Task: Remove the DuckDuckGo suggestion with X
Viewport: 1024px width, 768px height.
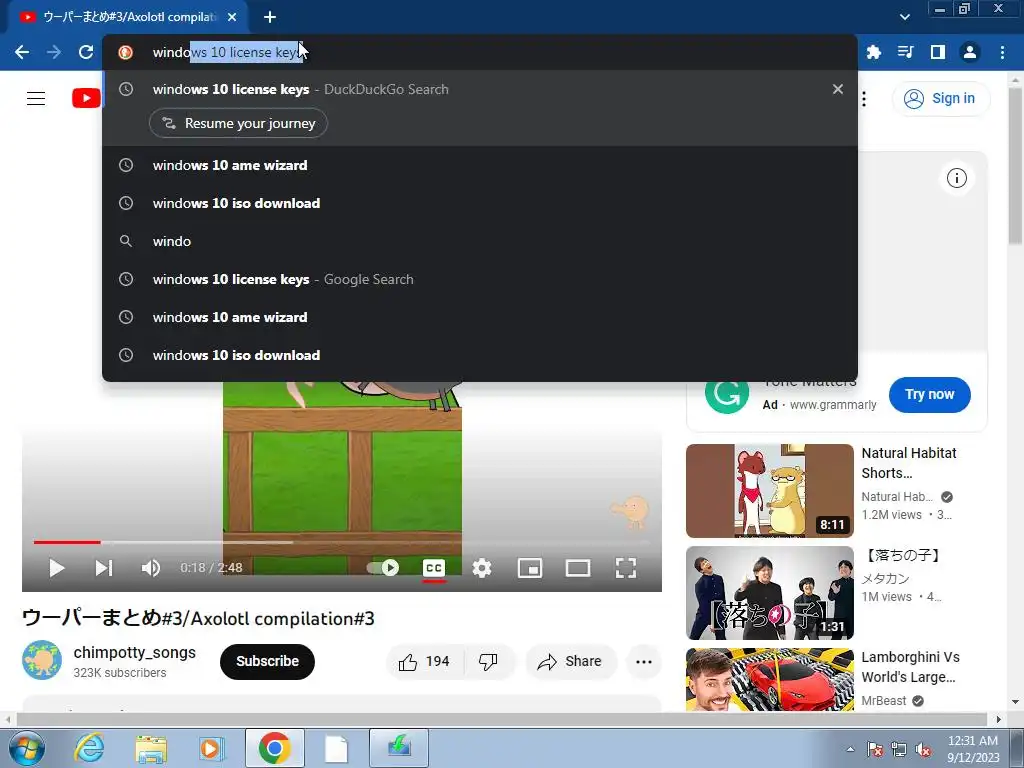Action: tap(838, 89)
